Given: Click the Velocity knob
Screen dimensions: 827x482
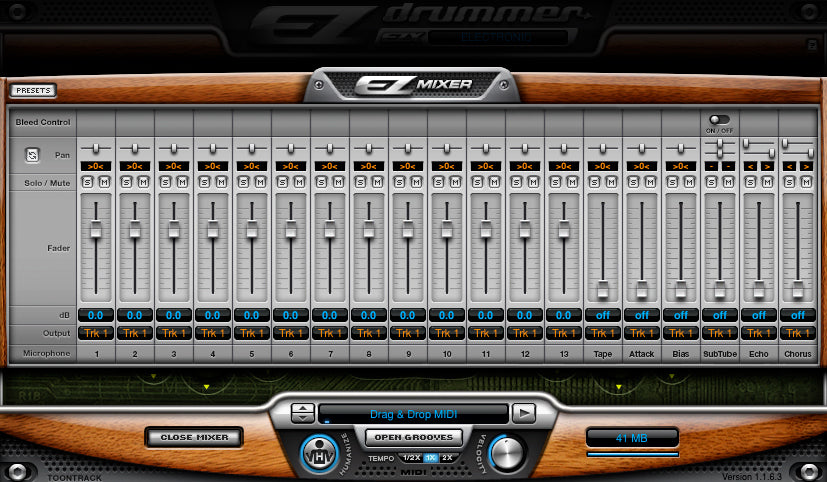Looking at the screenshot, I should pos(508,453).
